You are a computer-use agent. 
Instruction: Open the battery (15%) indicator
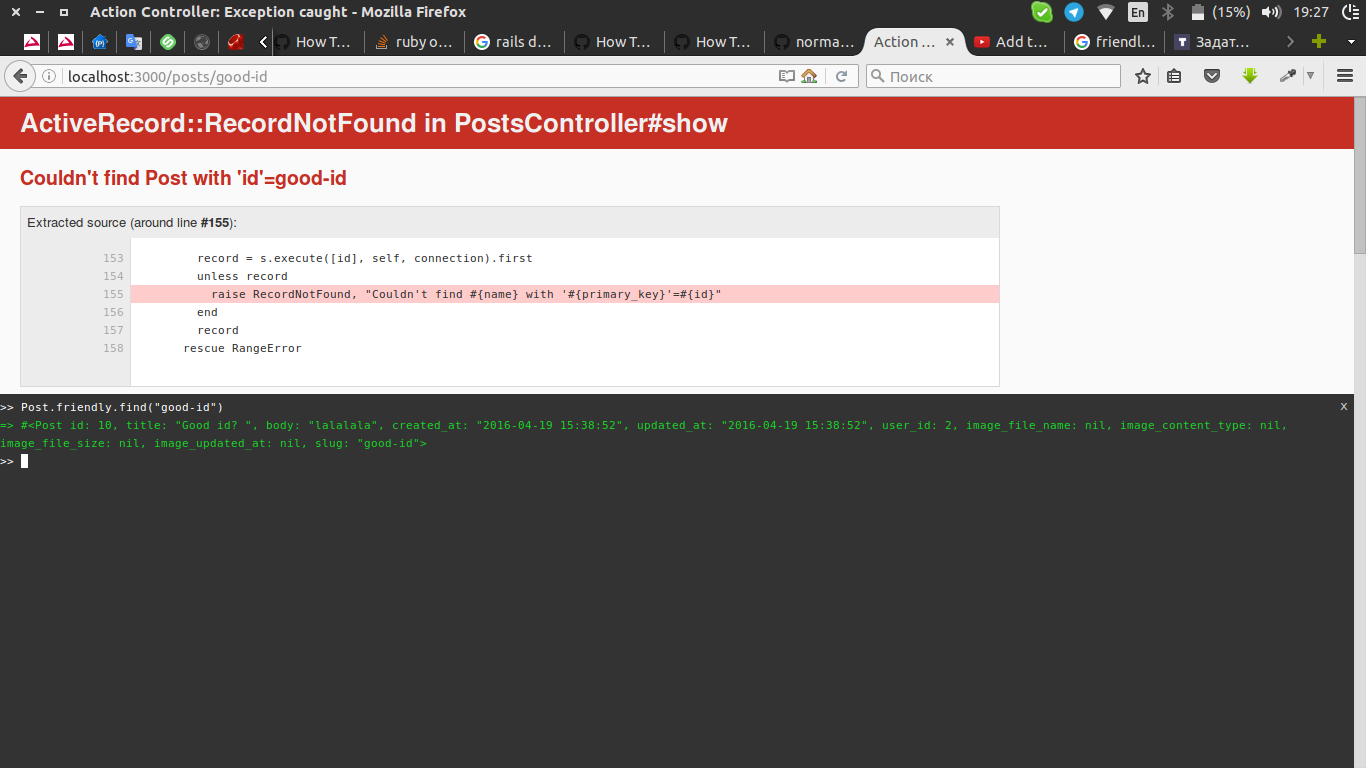pyautogui.click(x=1220, y=12)
